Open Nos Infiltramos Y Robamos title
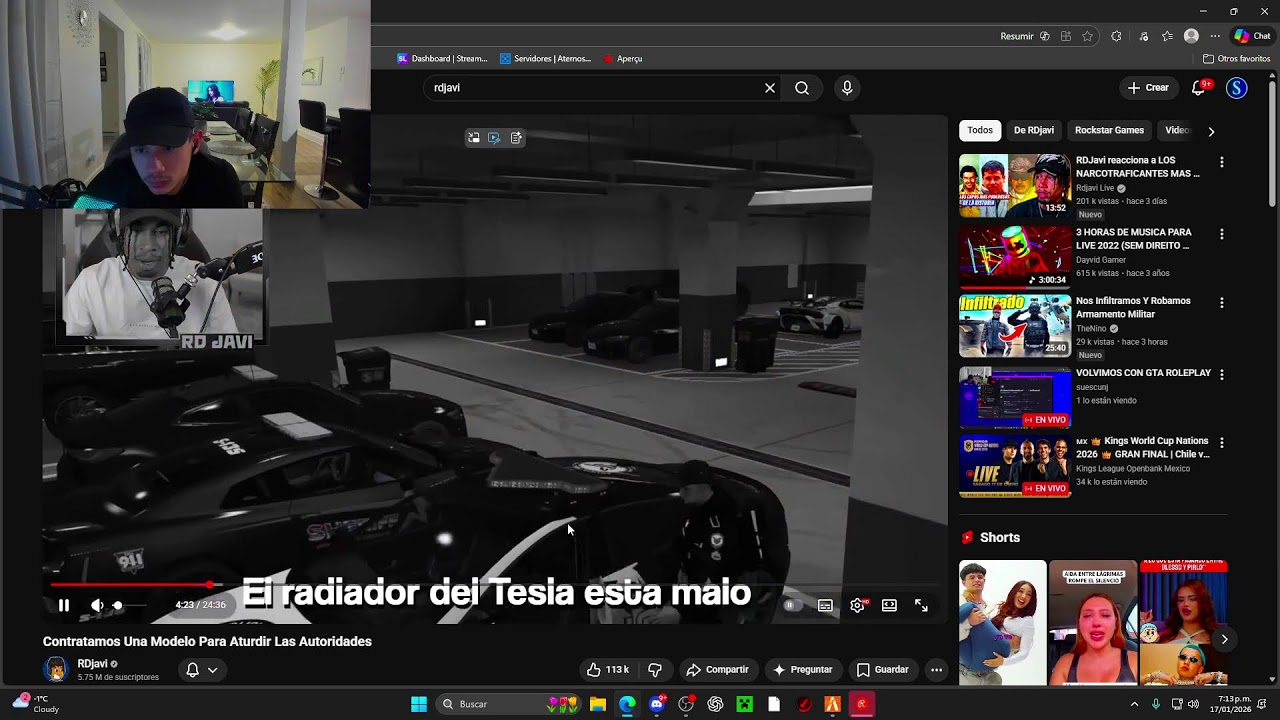The height and width of the screenshot is (720, 1280). (x=1133, y=307)
